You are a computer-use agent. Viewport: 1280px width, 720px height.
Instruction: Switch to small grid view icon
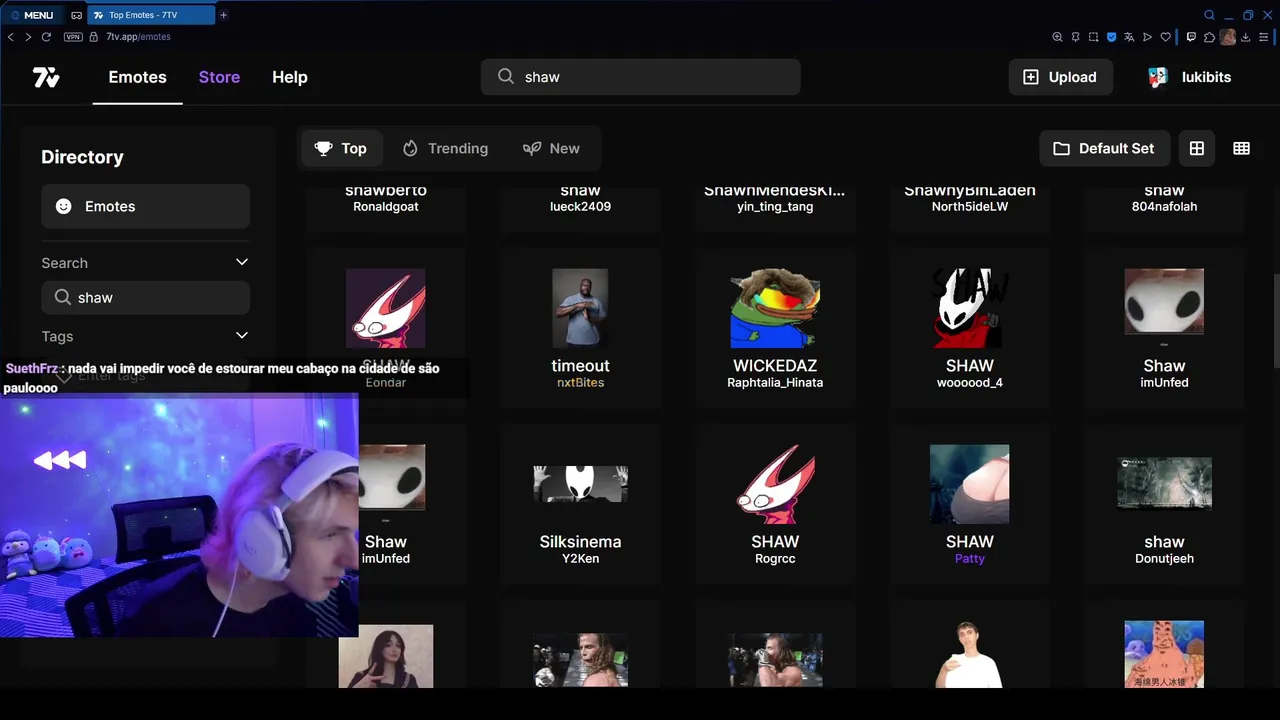[x=1242, y=148]
